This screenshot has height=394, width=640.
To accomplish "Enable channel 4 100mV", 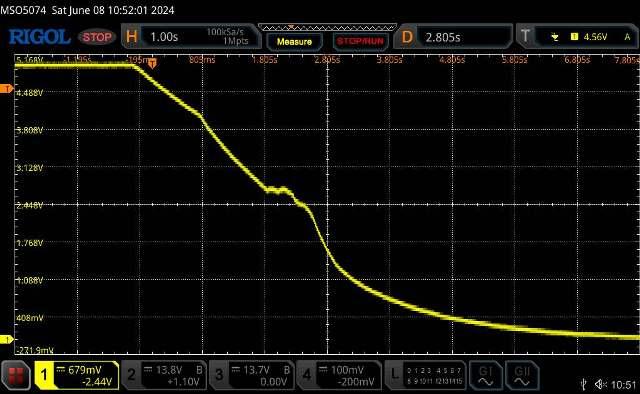I will pyautogui.click(x=339, y=375).
